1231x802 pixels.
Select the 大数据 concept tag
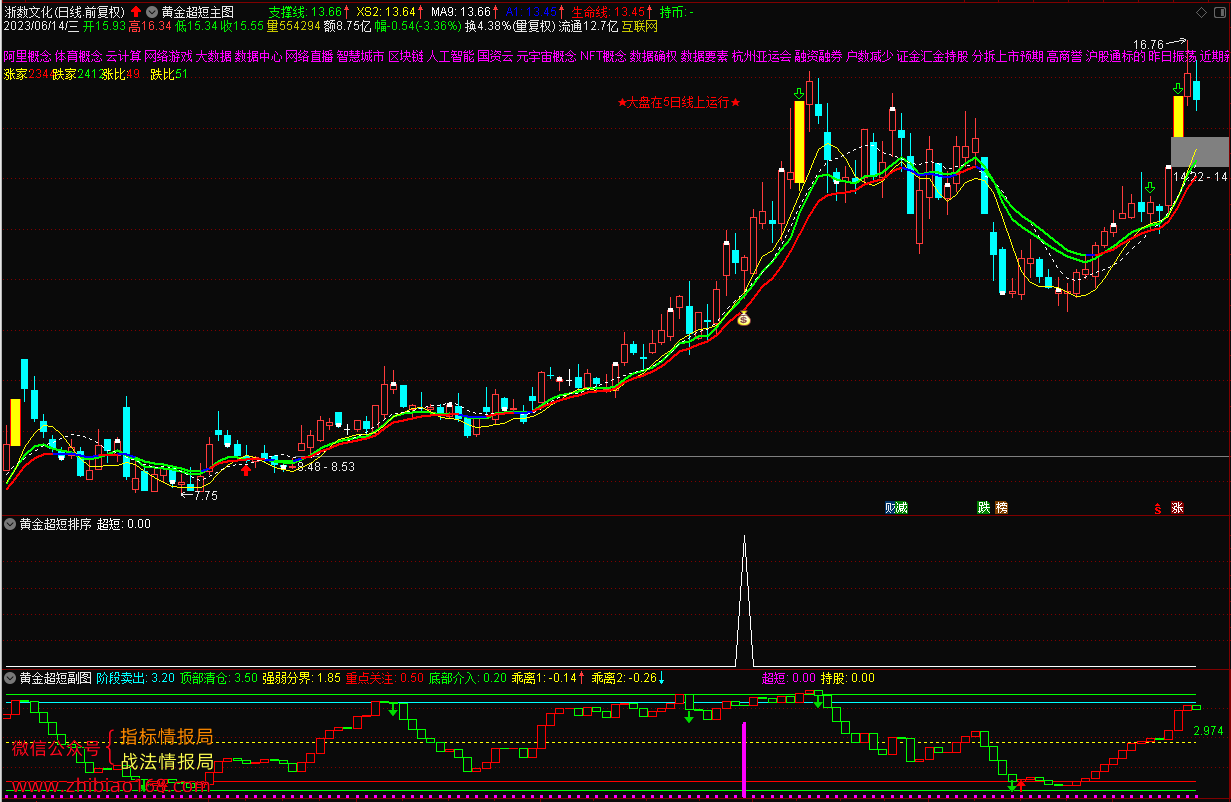(213, 56)
